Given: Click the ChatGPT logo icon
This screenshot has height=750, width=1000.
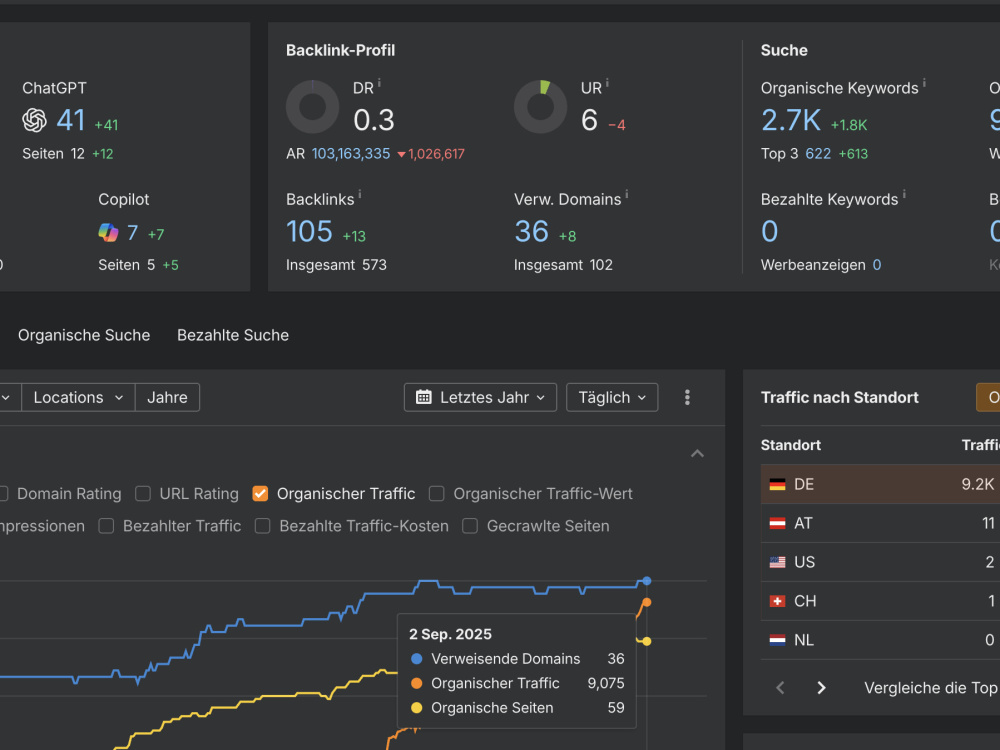Looking at the screenshot, I should click(x=34, y=120).
